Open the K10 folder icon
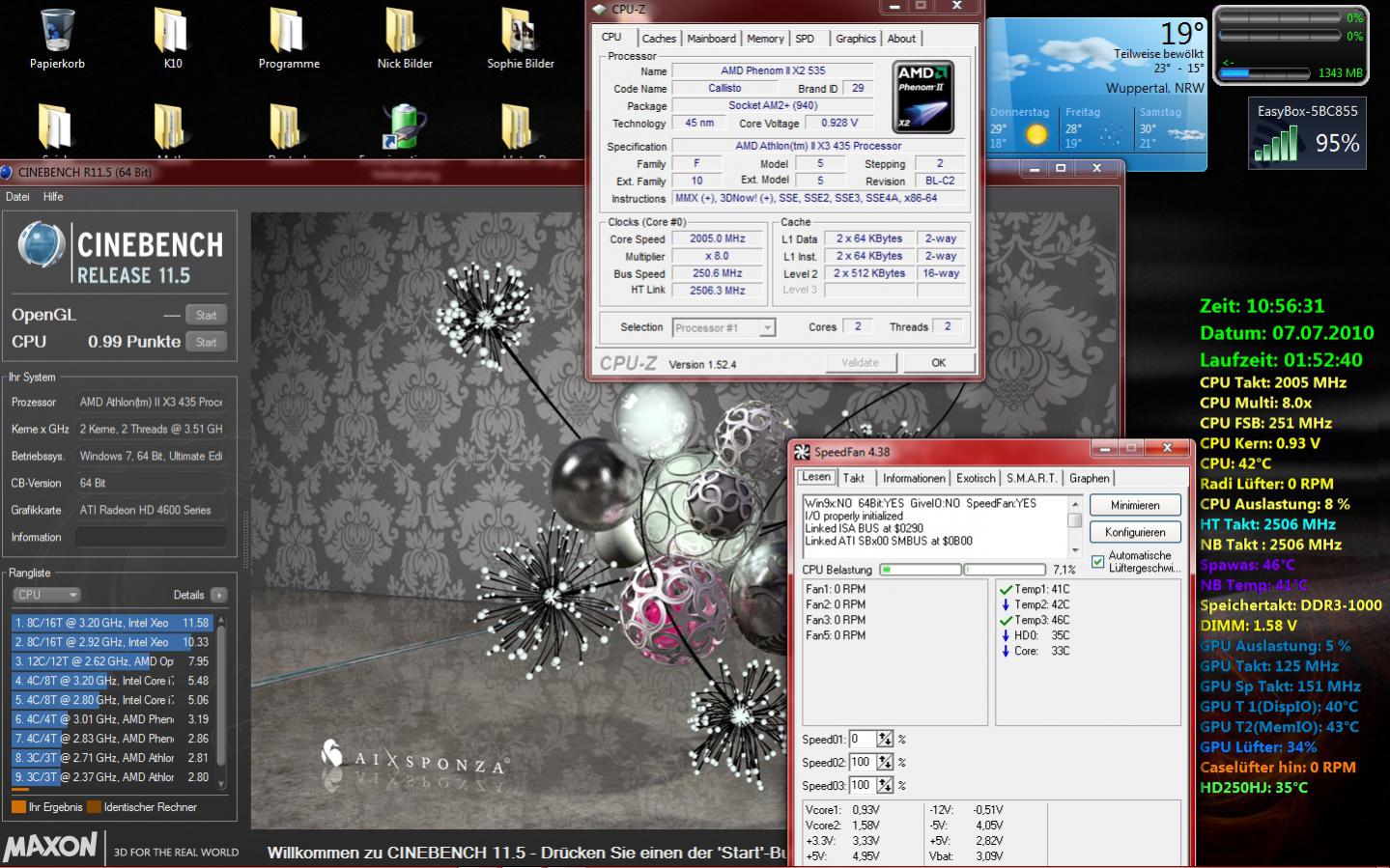 (172, 29)
